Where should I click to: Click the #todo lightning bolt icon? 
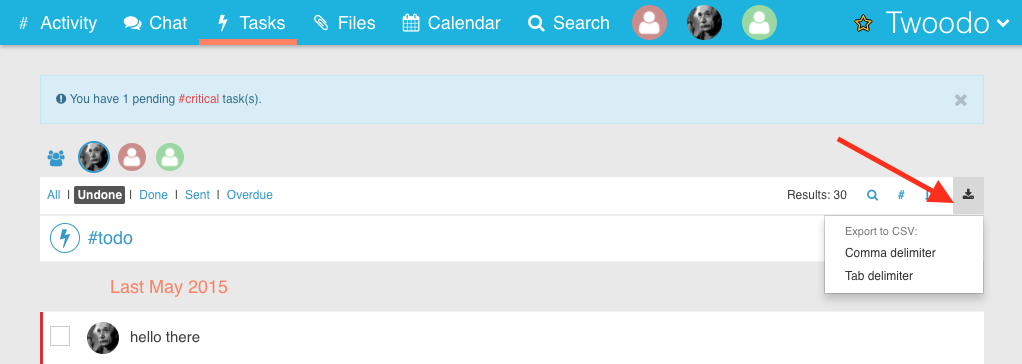click(65, 238)
